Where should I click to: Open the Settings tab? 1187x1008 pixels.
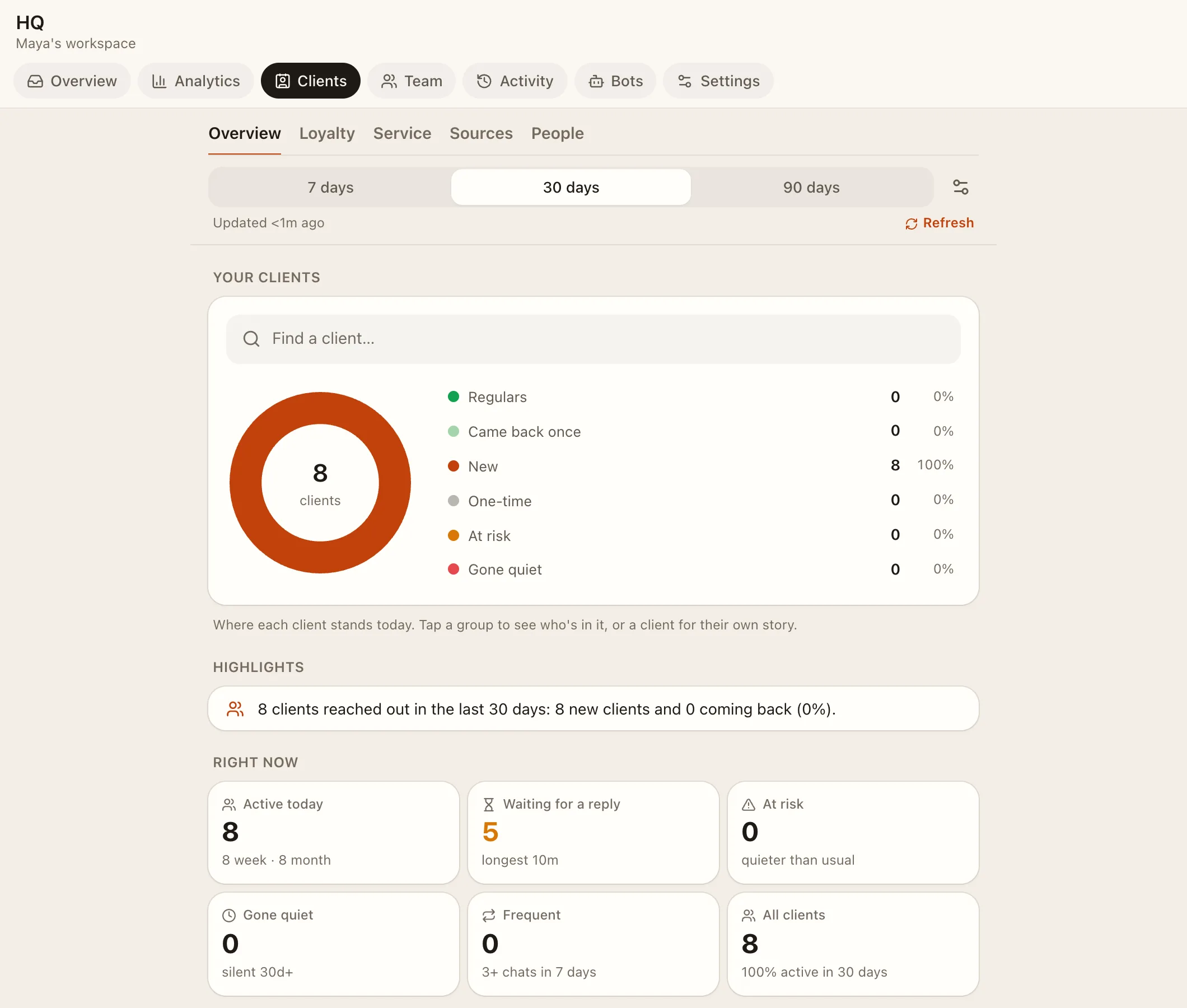(x=718, y=81)
